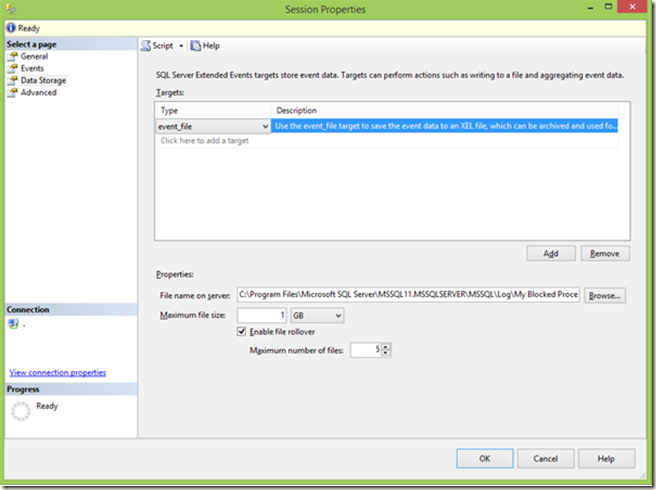The image size is (656, 490).
Task: Toggle Enable file rollover checkbox
Action: [241, 332]
